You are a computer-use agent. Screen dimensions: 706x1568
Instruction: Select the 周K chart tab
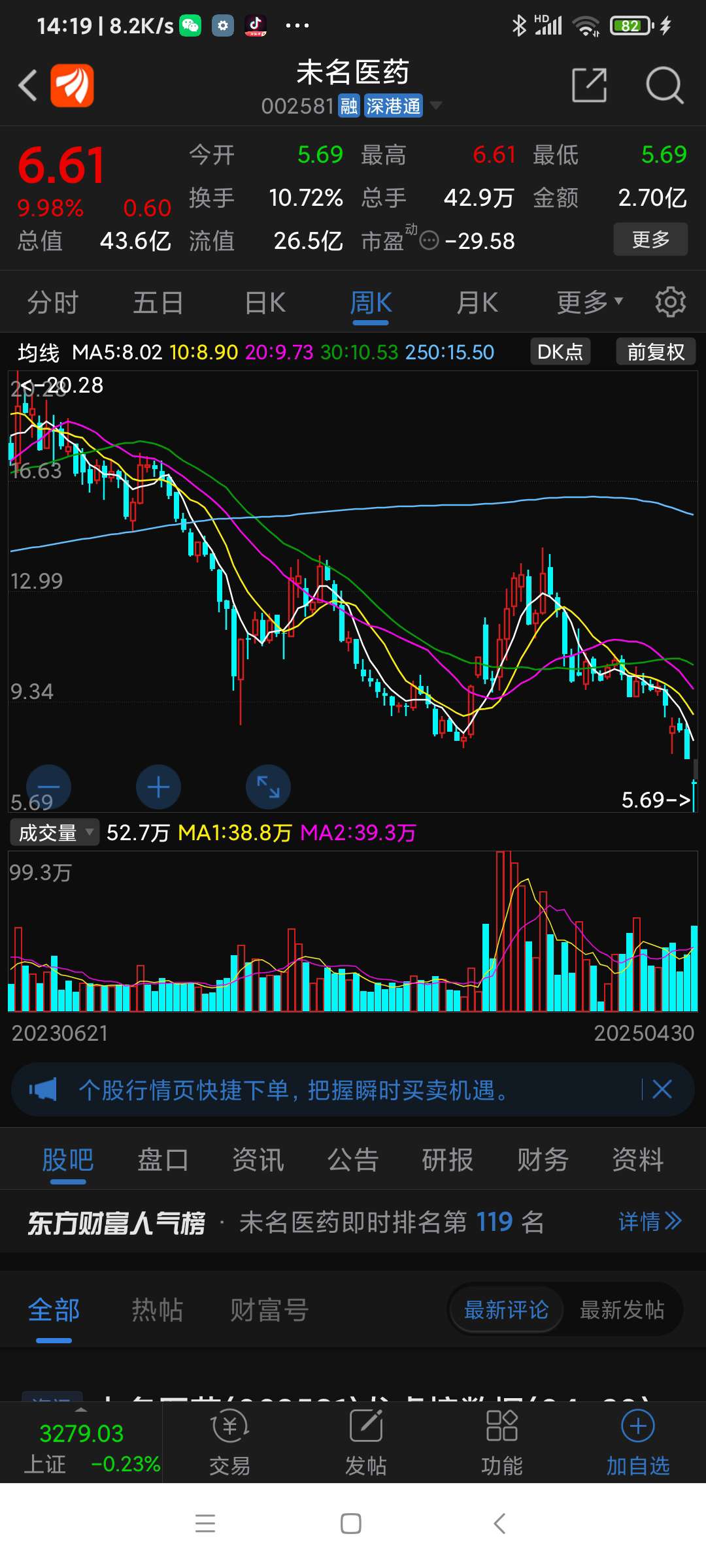click(x=371, y=302)
